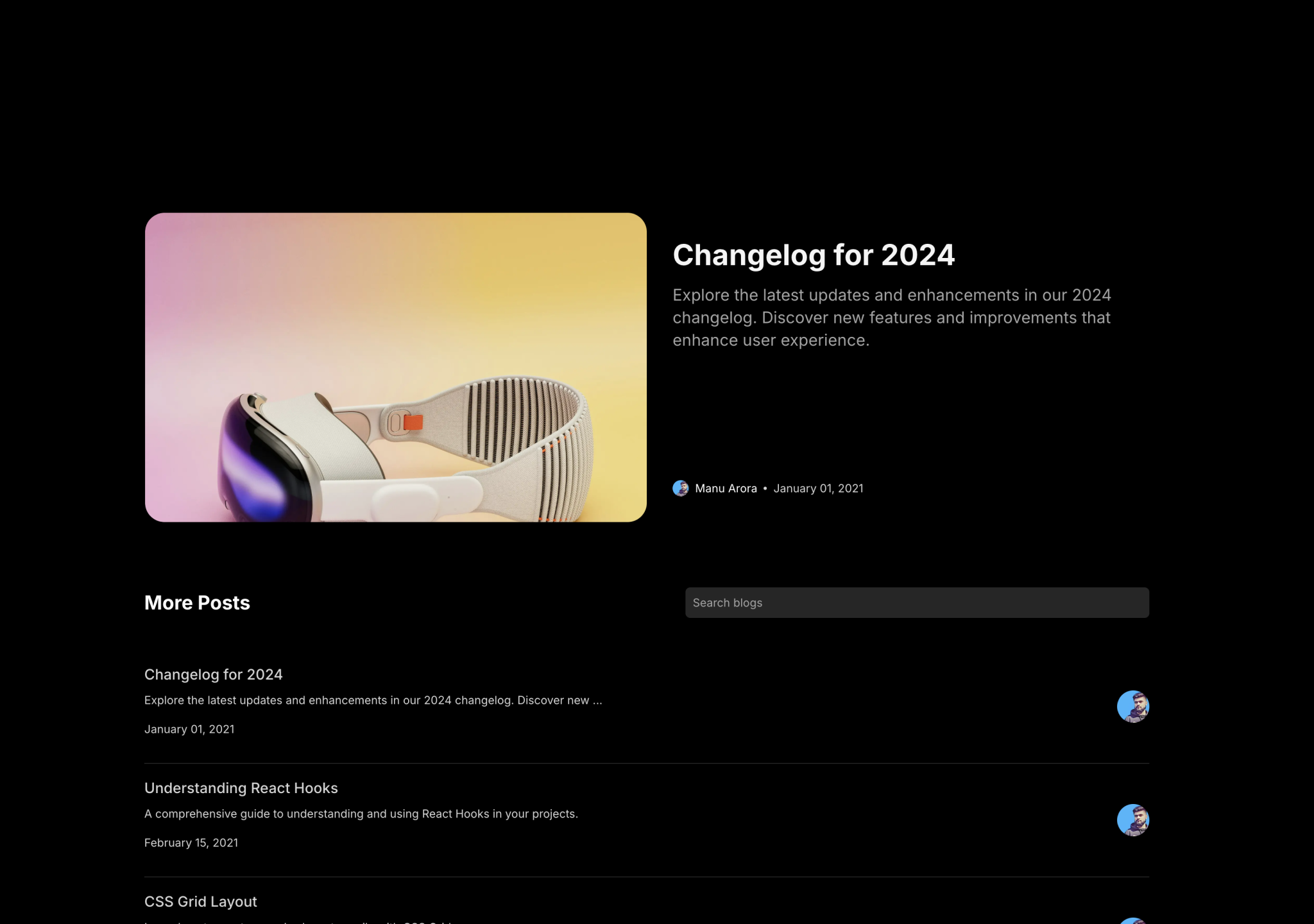
Task: Click the bullet separator between author and date
Action: (765, 488)
